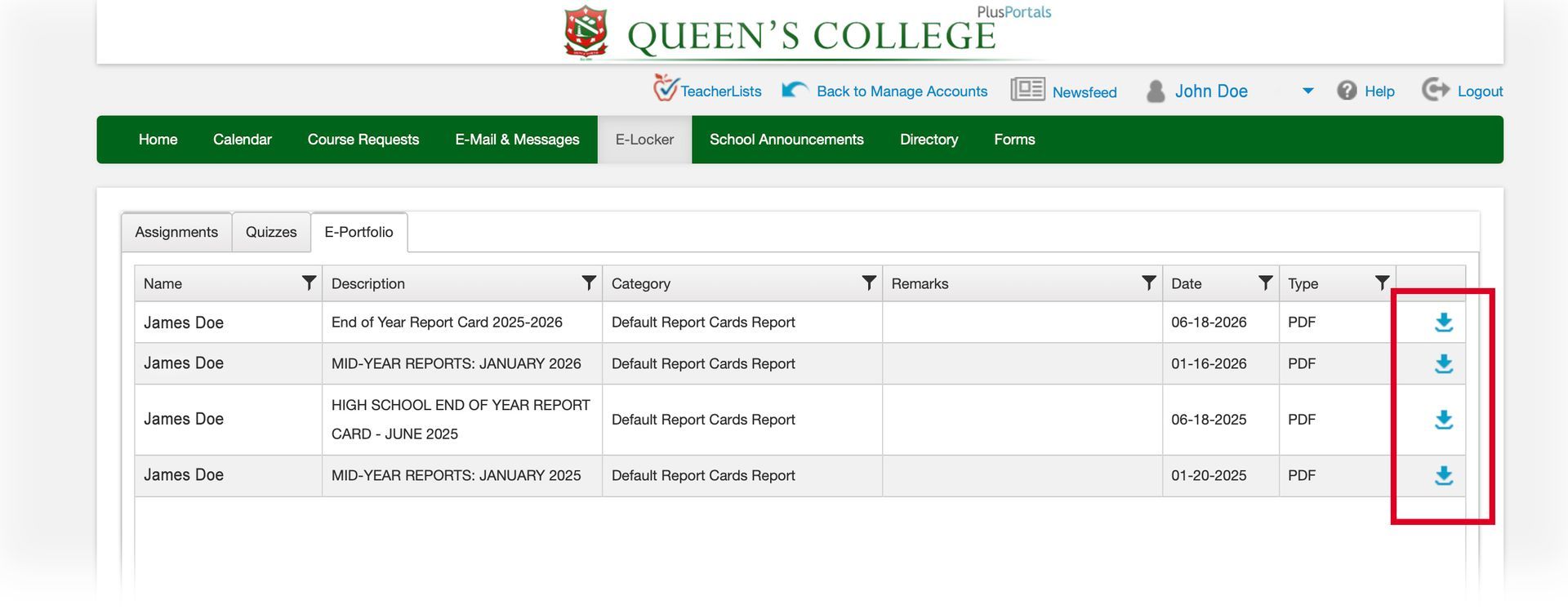Click the Logout arrow icon
The image size is (1568, 614).
click(x=1435, y=89)
